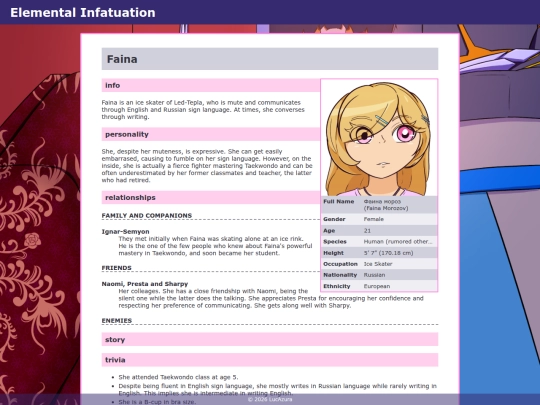Click the Gender label in infobox
The height and width of the screenshot is (405, 540).
(x=334, y=219)
